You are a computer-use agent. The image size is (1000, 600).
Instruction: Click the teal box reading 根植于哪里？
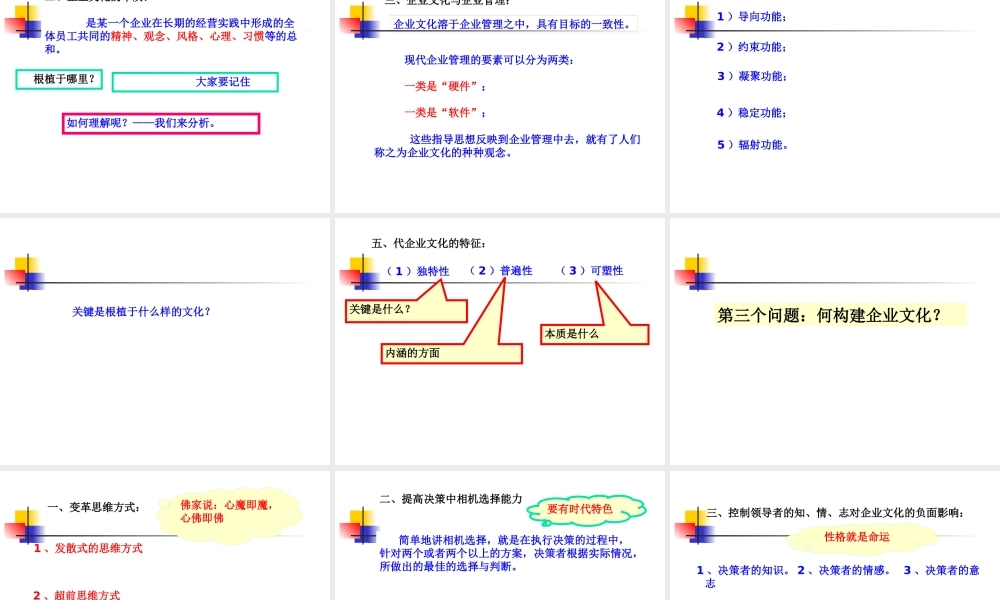59,79
